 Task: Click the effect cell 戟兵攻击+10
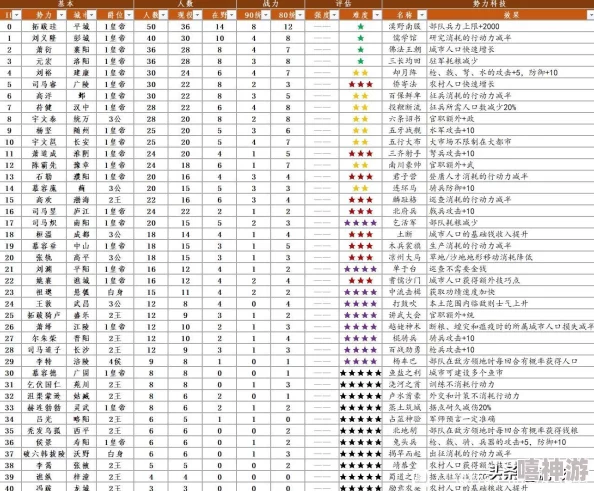click(511, 211)
